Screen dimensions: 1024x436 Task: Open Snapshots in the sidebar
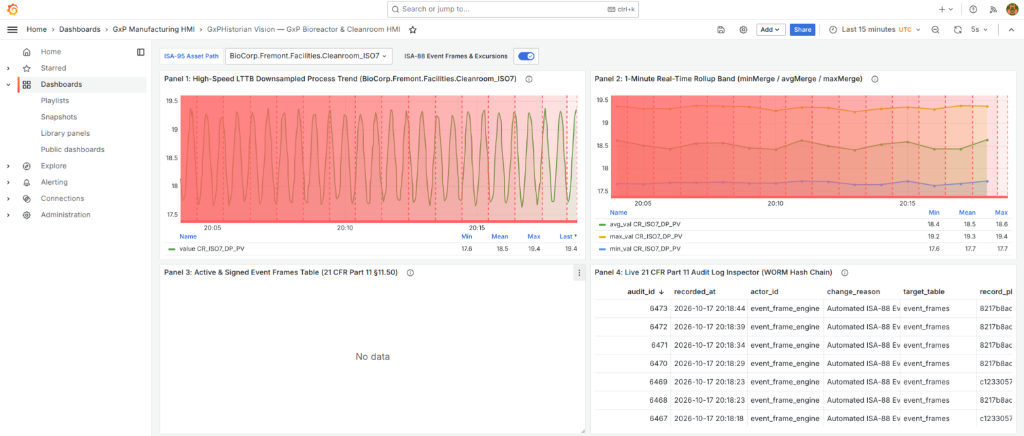pyautogui.click(x=59, y=117)
